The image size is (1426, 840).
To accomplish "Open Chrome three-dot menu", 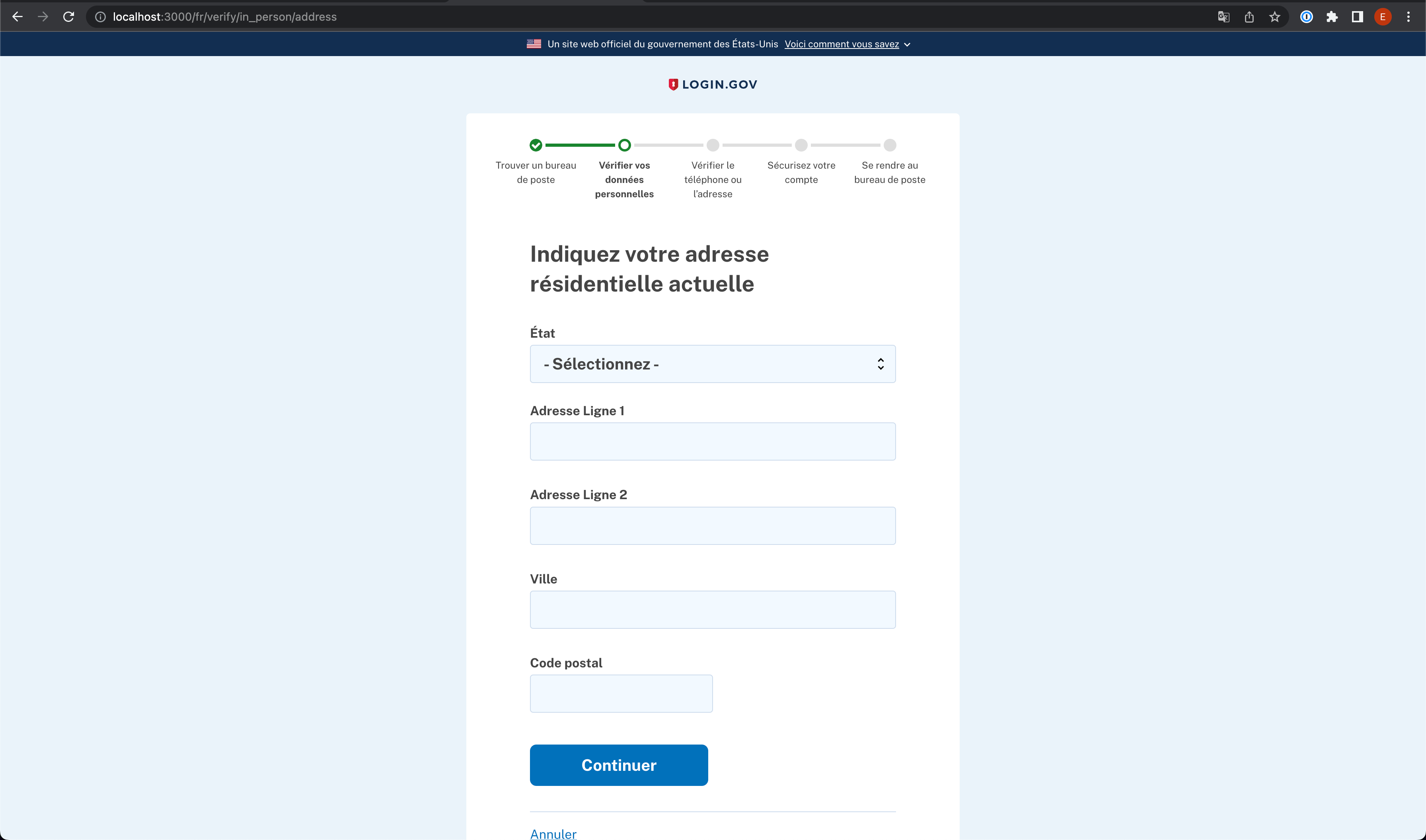I will (1408, 17).
